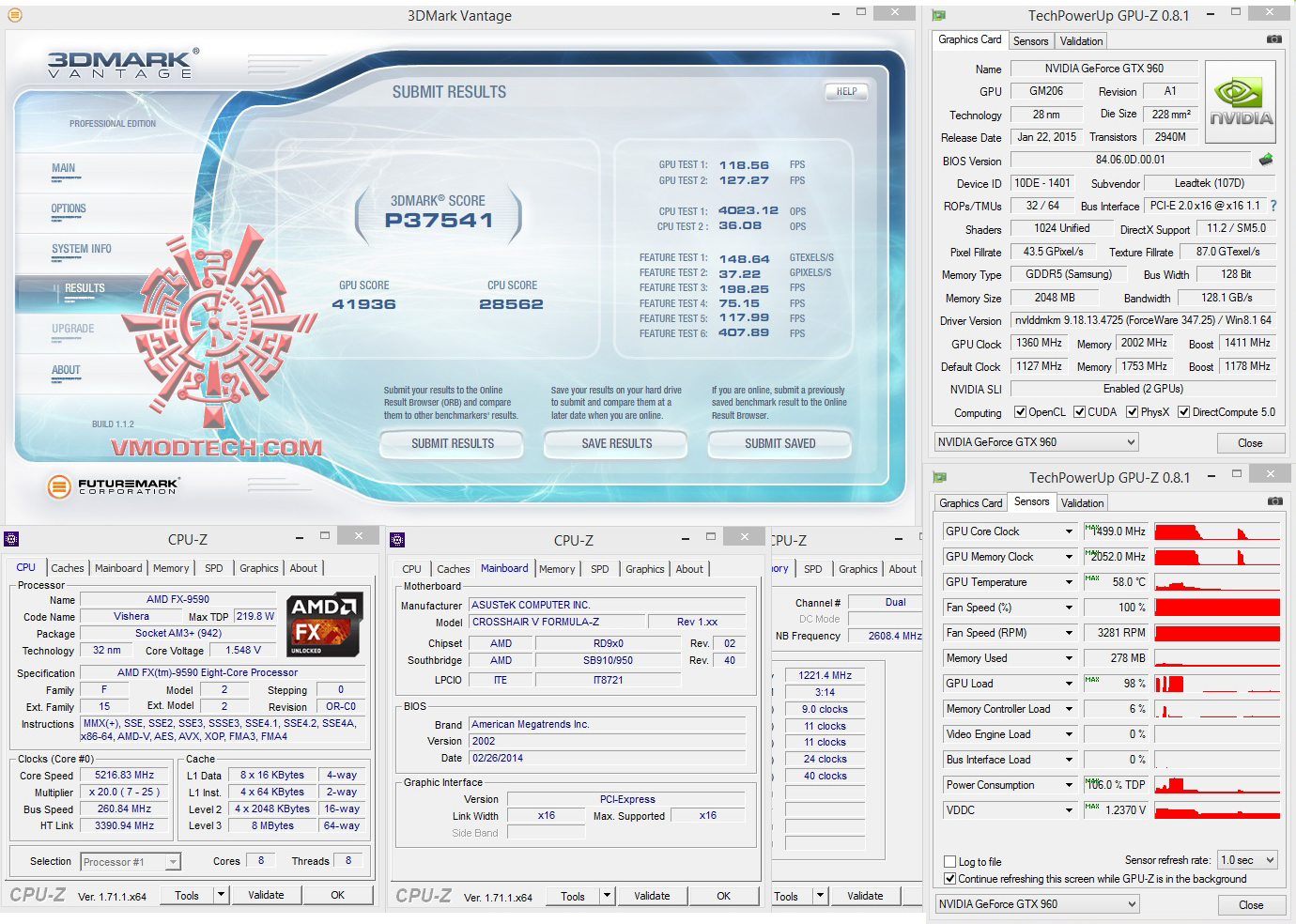Screen dimensions: 1296x924
Task: Click the title bar icon of the CPU-Z processor window
Action: coord(11,539)
